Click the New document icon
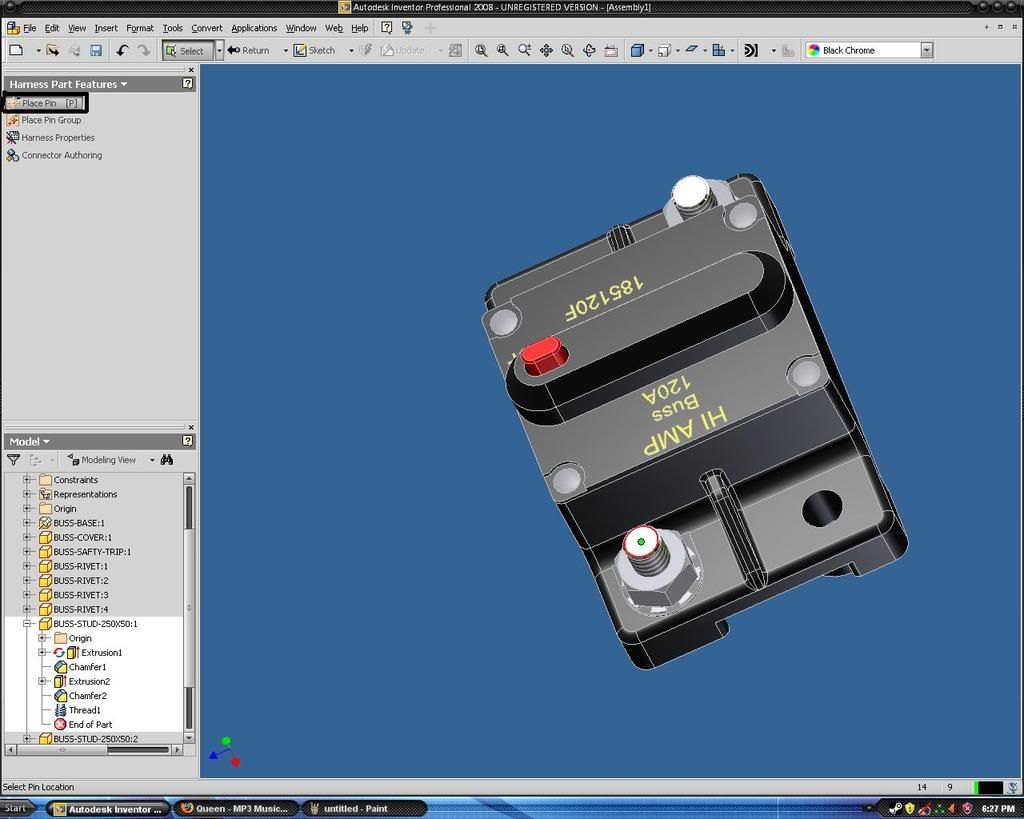Image resolution: width=1024 pixels, height=819 pixels. click(16, 50)
